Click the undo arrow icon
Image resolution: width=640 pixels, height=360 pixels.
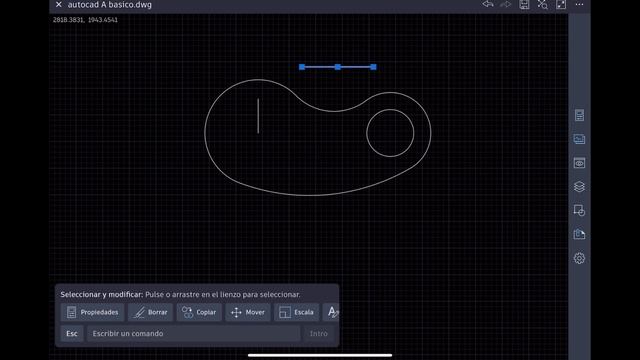tap(487, 4)
